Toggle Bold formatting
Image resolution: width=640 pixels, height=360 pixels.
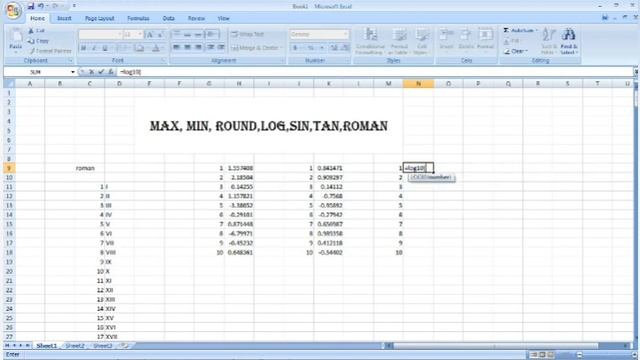tap(83, 49)
